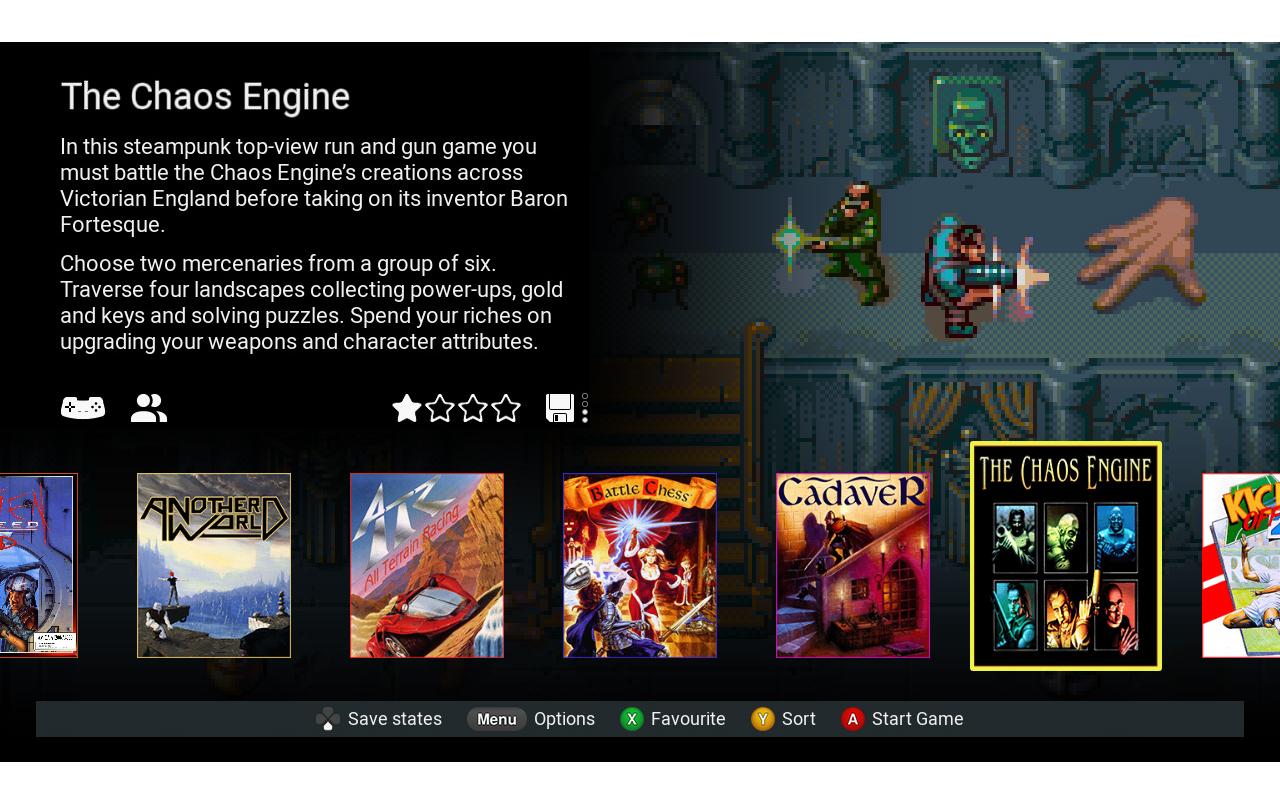Image resolution: width=1280 pixels, height=805 pixels.
Task: Open Options via the Menu pill
Action: [x=496, y=719]
